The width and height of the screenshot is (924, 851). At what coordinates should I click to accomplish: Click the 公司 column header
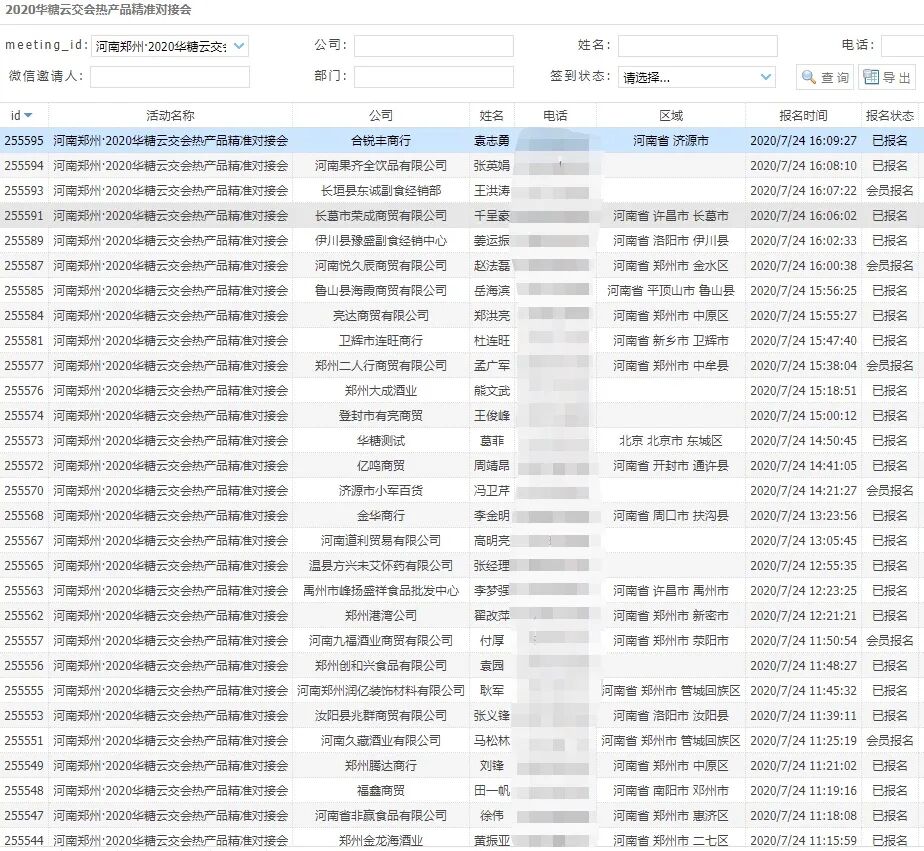click(381, 116)
